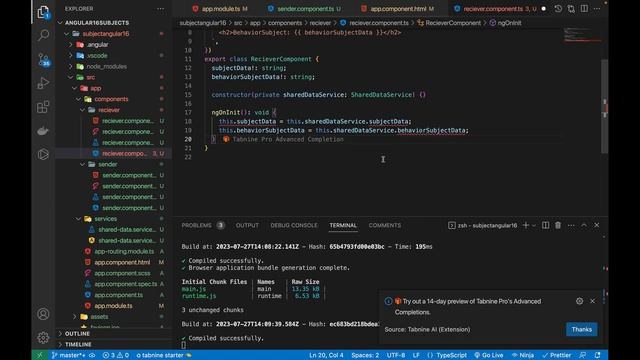Open Tabnine notification settings gear

[x=580, y=301]
